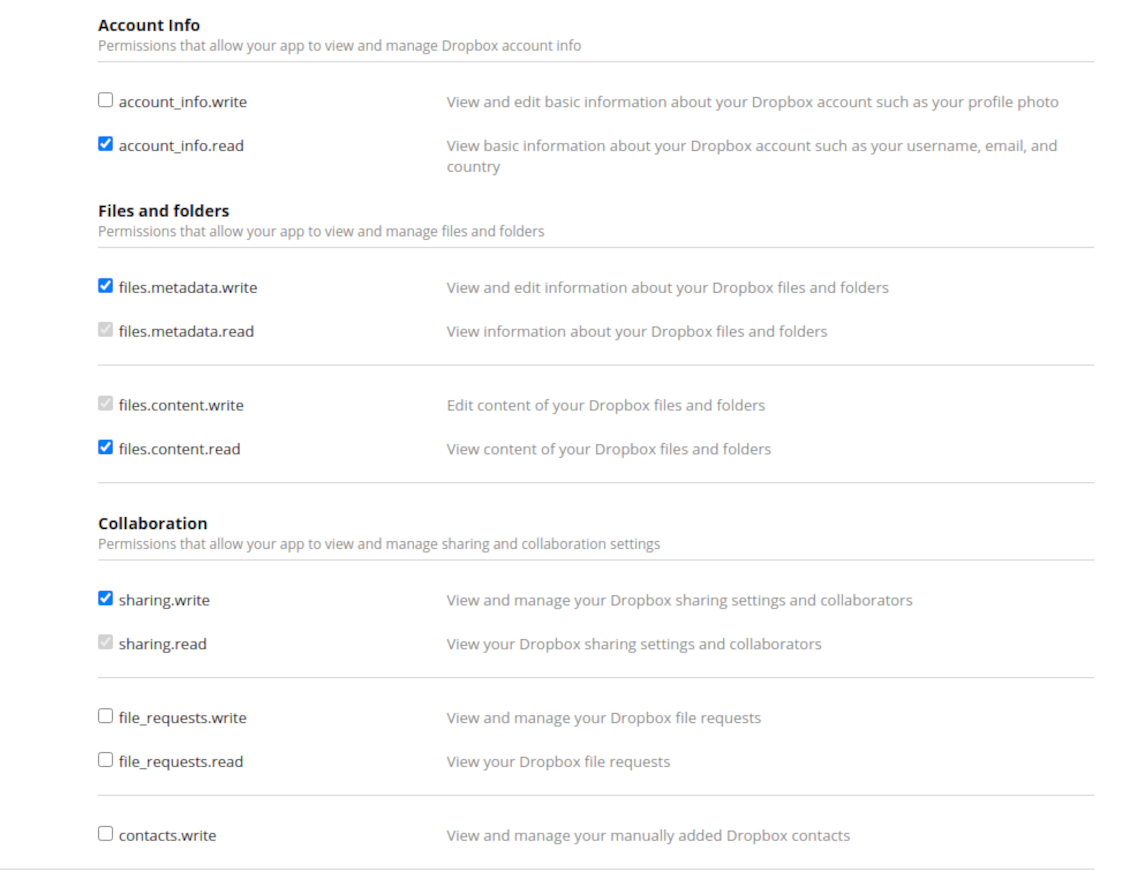Enable the account_info.write checkbox
1130x887 pixels.
coord(106,100)
